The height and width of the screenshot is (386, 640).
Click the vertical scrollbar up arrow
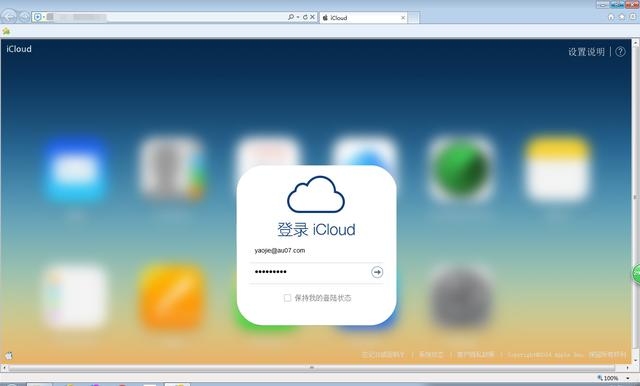coord(636,42)
